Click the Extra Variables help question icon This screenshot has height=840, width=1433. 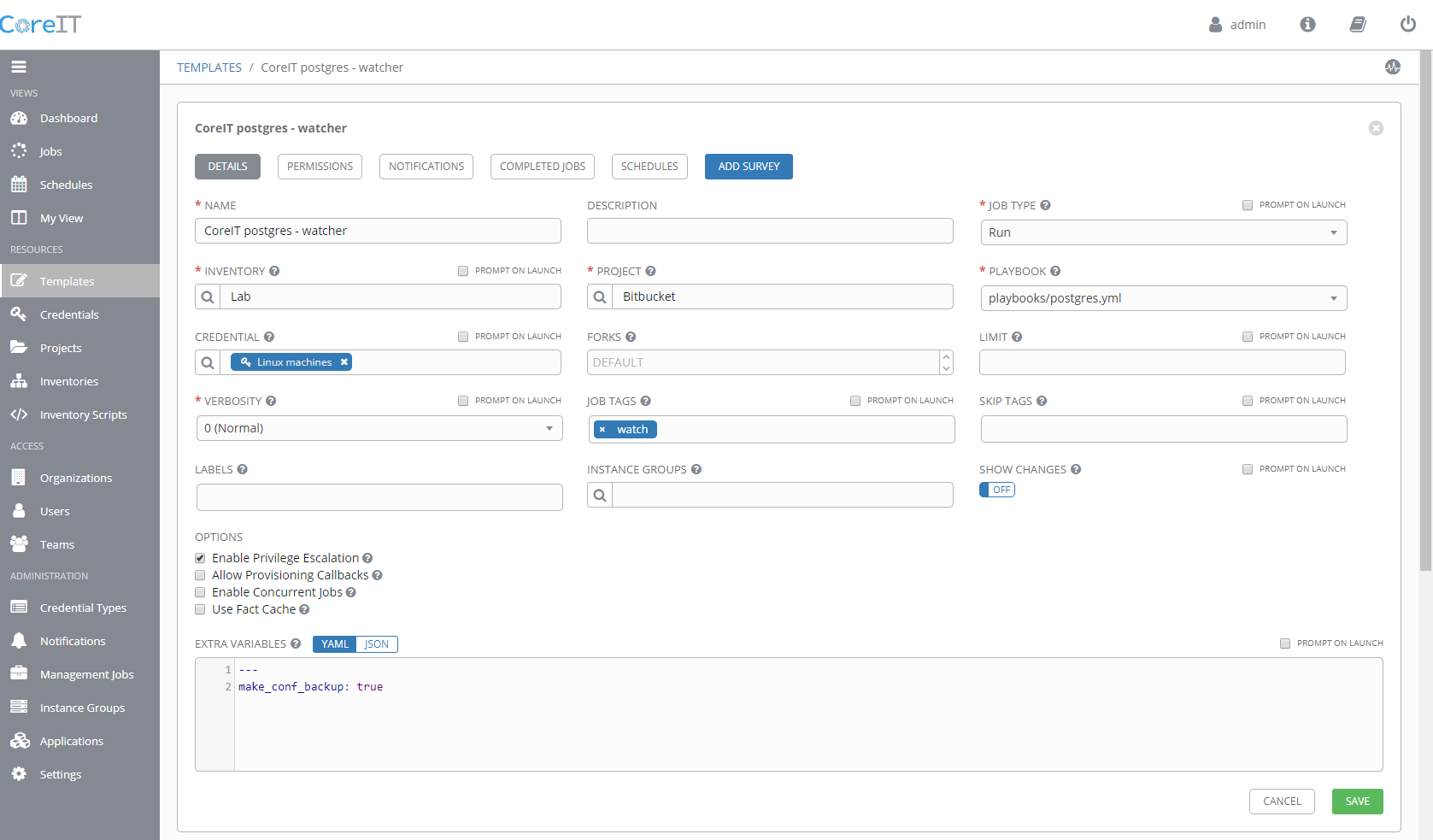pyautogui.click(x=296, y=643)
